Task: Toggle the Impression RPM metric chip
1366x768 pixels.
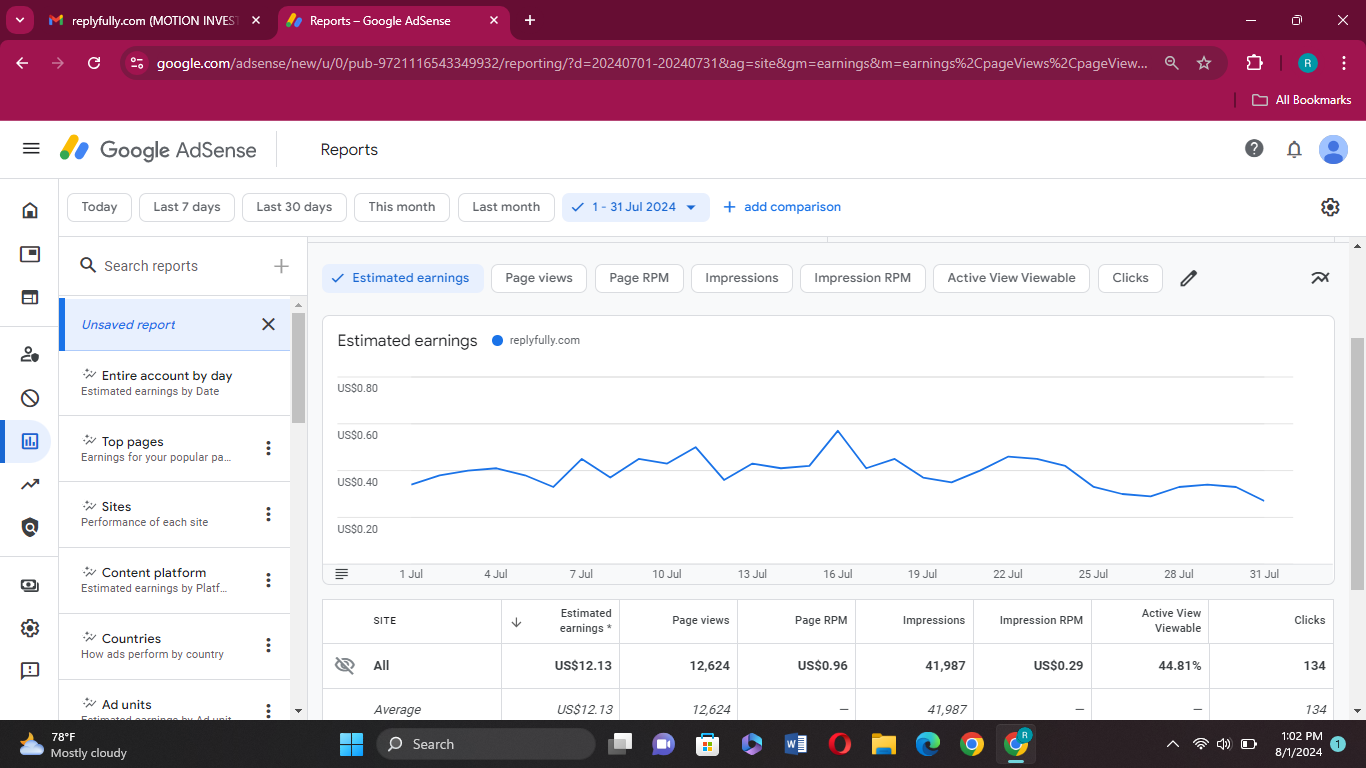Action: tap(863, 278)
